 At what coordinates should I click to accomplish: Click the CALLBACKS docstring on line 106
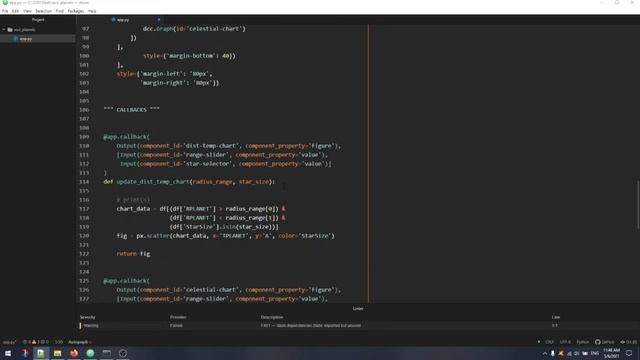[131, 110]
